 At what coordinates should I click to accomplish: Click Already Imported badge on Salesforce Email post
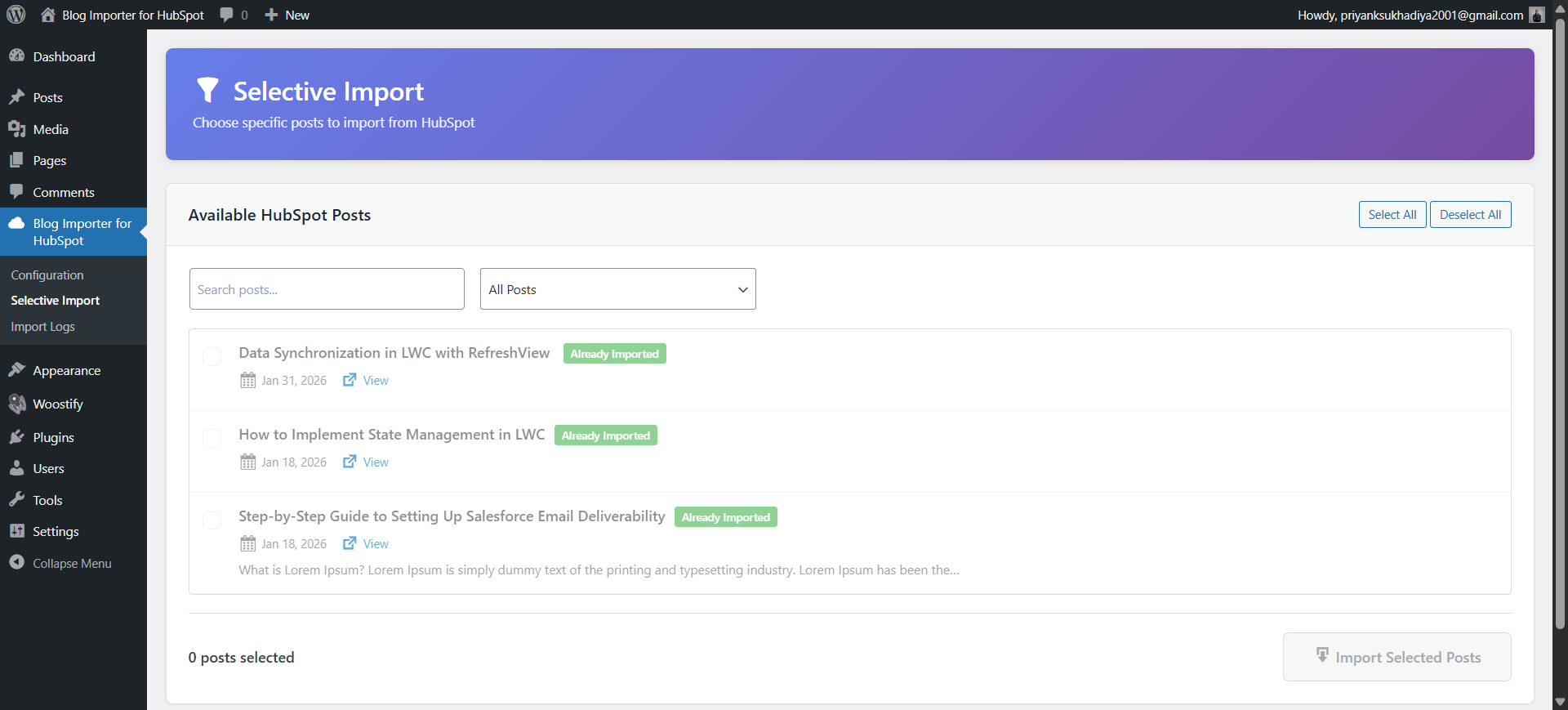[x=726, y=517]
